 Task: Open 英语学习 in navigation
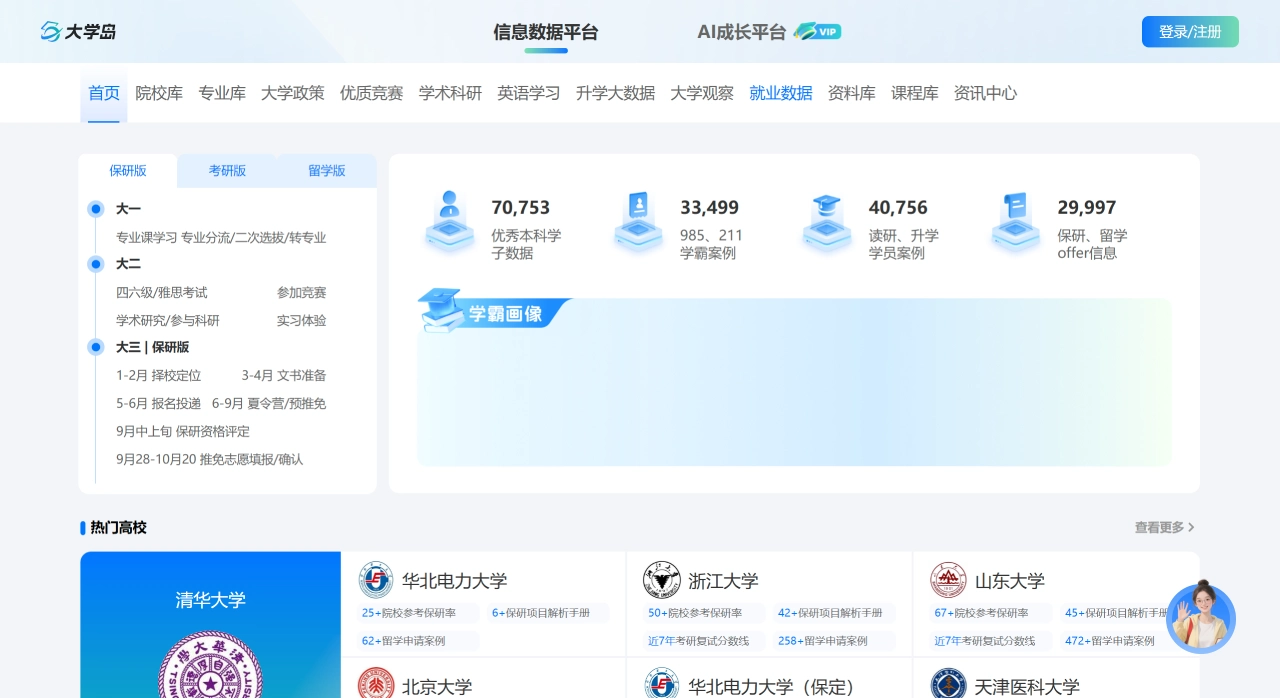(529, 93)
